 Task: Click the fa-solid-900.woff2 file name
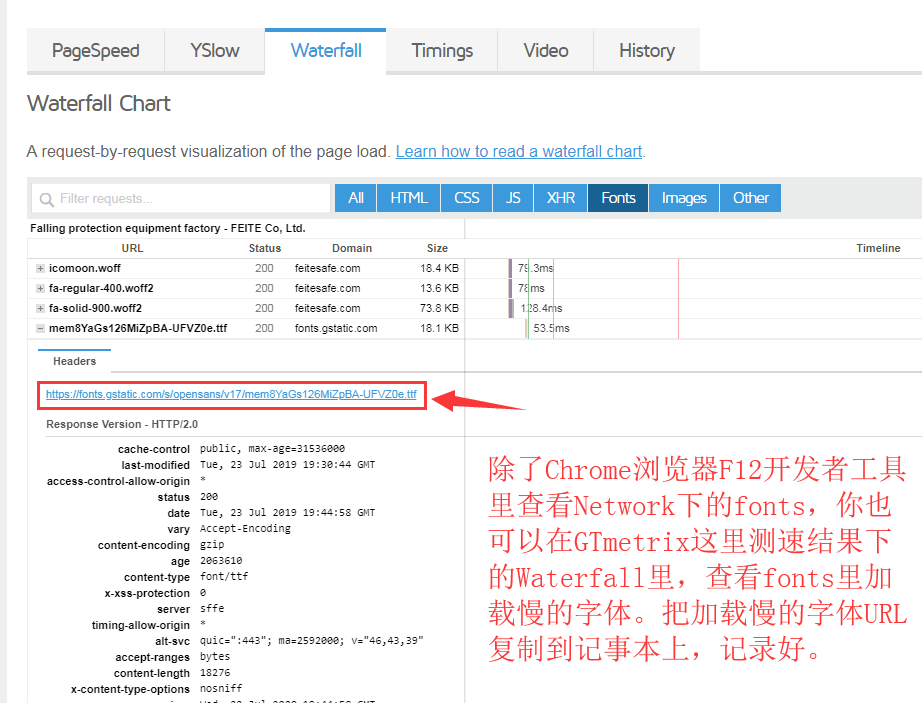point(95,309)
